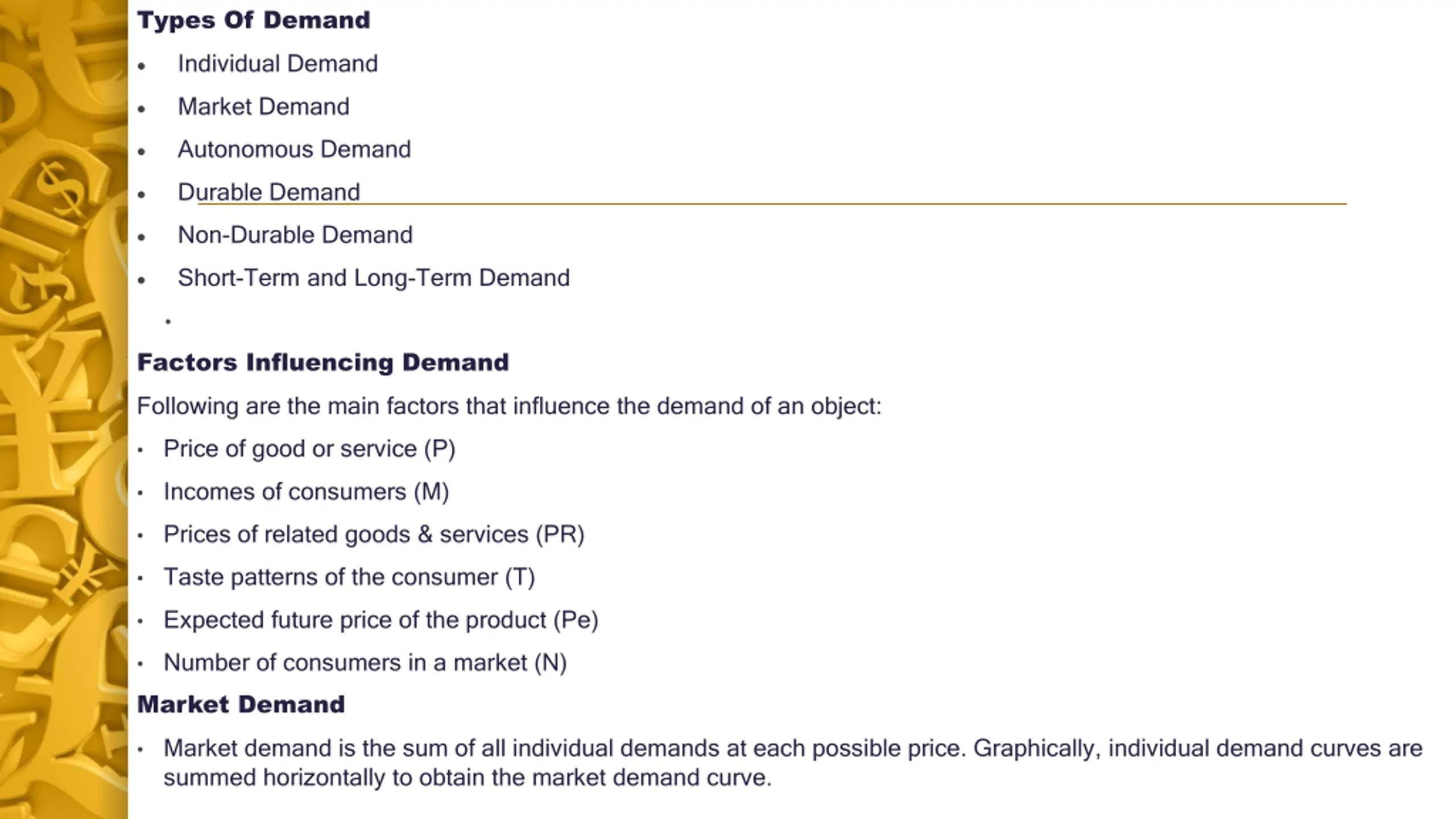This screenshot has width=1456, height=819.
Task: Click the golden currency symbols sidebar image
Action: (x=64, y=409)
